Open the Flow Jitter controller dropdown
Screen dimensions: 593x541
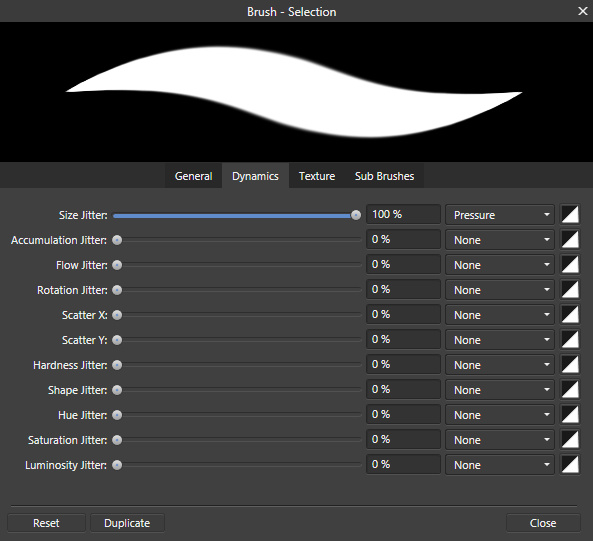500,265
